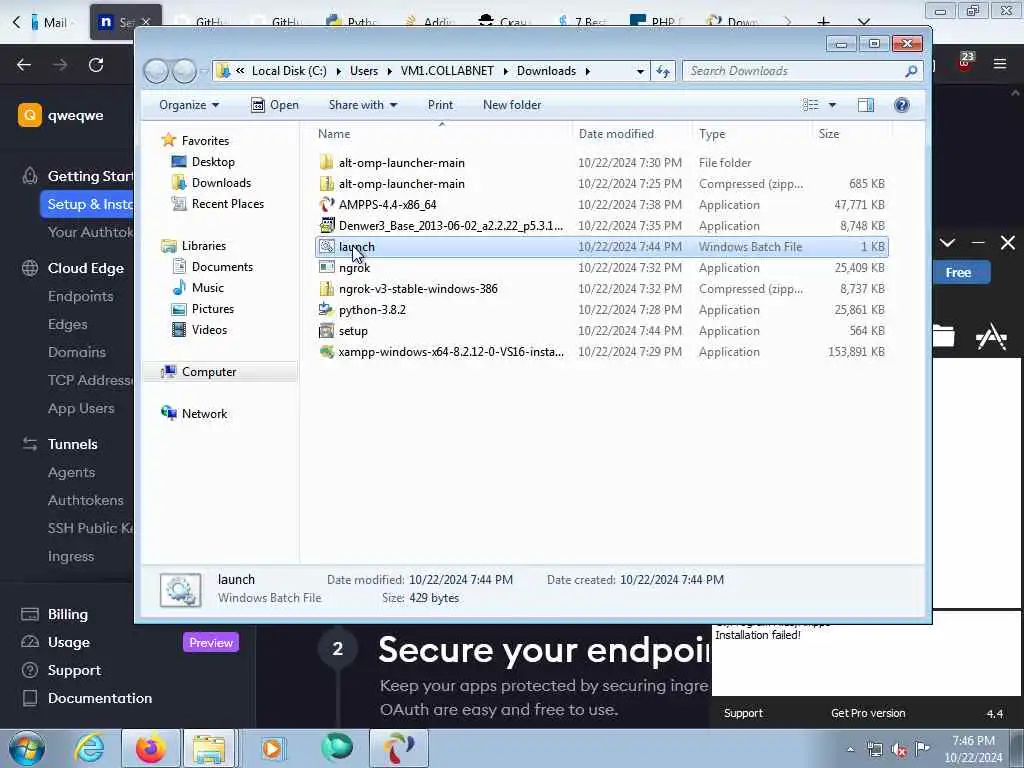Click the taskbar clock showing 7:46 PM
1024x768 pixels.
(973, 749)
